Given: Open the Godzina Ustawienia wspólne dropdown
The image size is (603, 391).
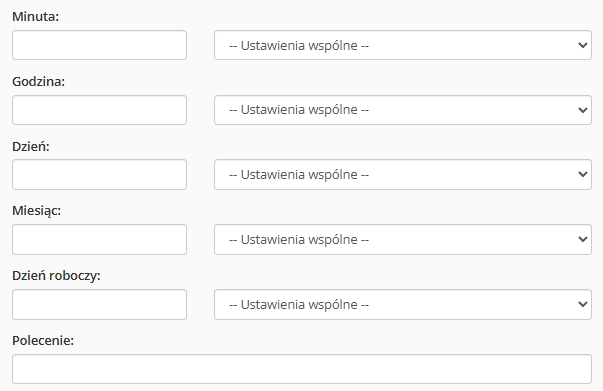Looking at the screenshot, I should 403,110.
